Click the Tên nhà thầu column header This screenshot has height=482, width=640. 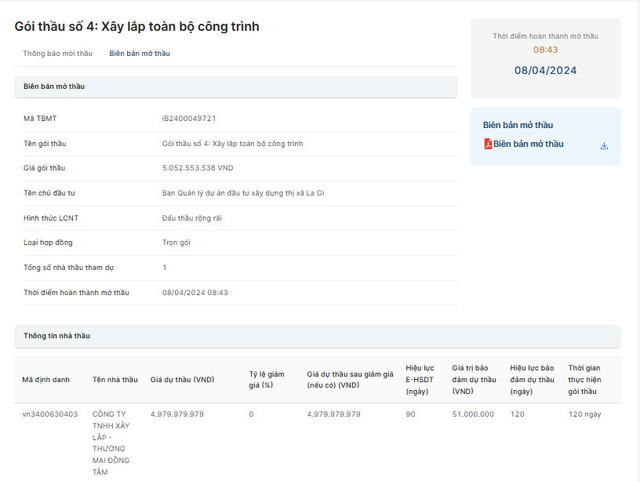coord(115,380)
